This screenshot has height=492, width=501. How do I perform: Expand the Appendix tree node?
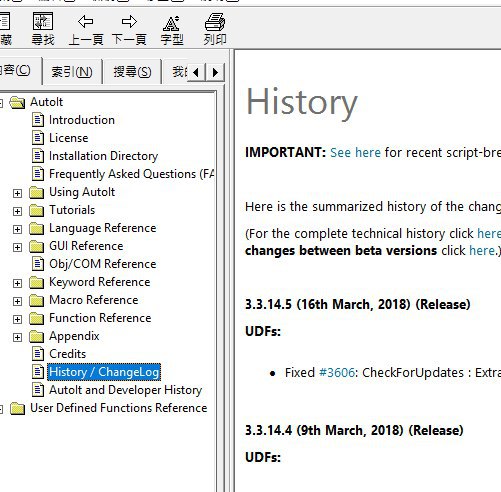[17, 337]
